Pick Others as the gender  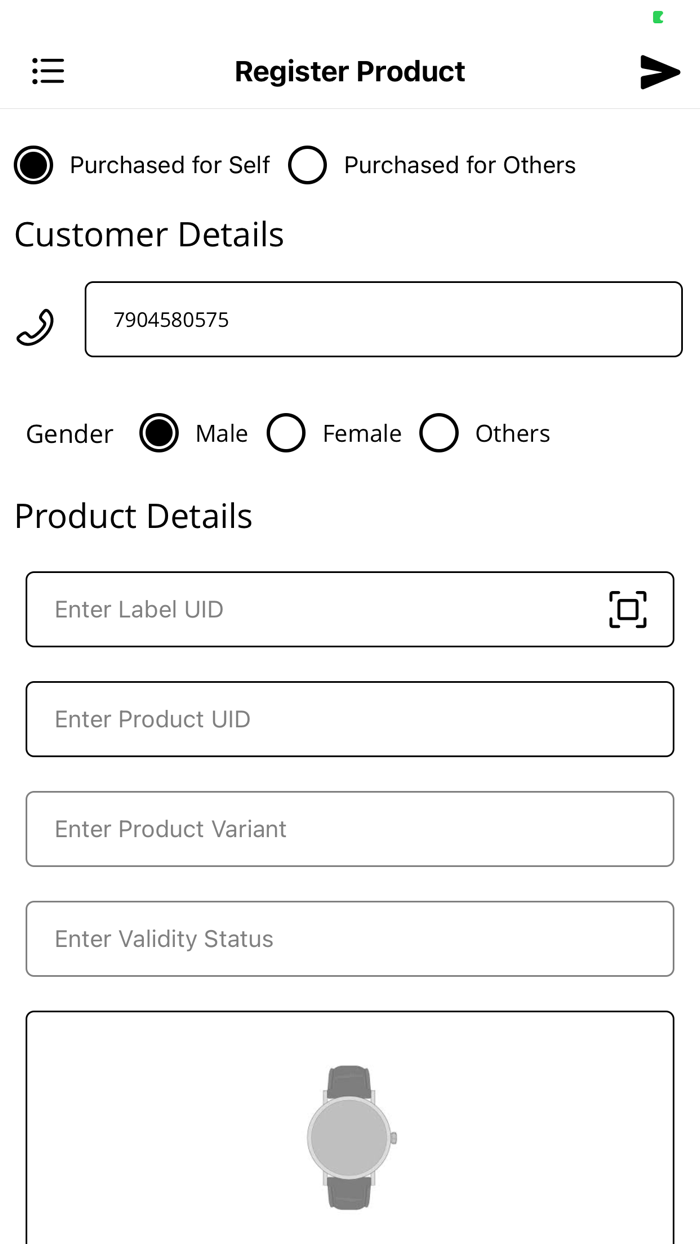[x=440, y=433]
